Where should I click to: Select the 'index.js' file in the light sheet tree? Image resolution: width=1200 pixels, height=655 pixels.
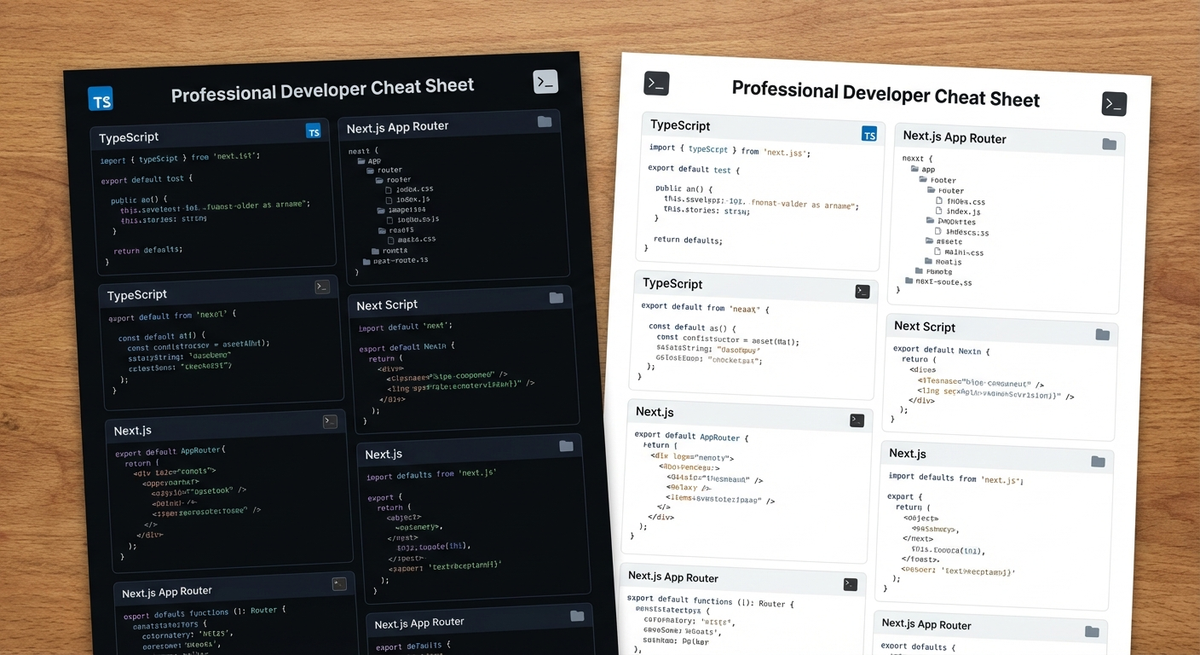pos(958,212)
